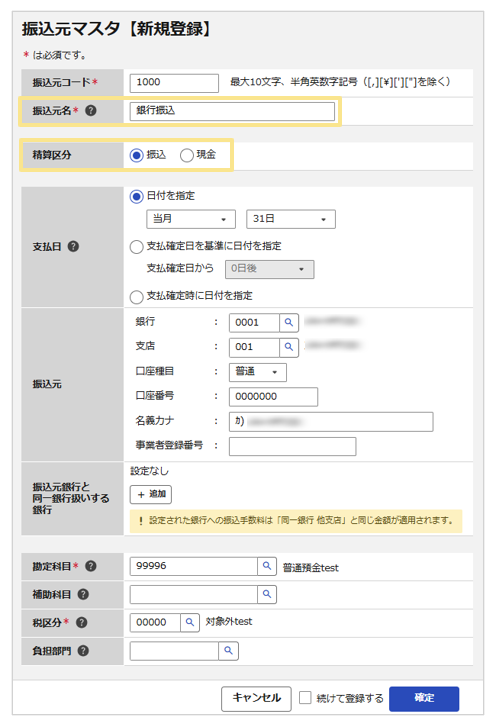The image size is (501, 725).
Task: Click the bank (銀行) search magnifier icon
Action: 289,323
